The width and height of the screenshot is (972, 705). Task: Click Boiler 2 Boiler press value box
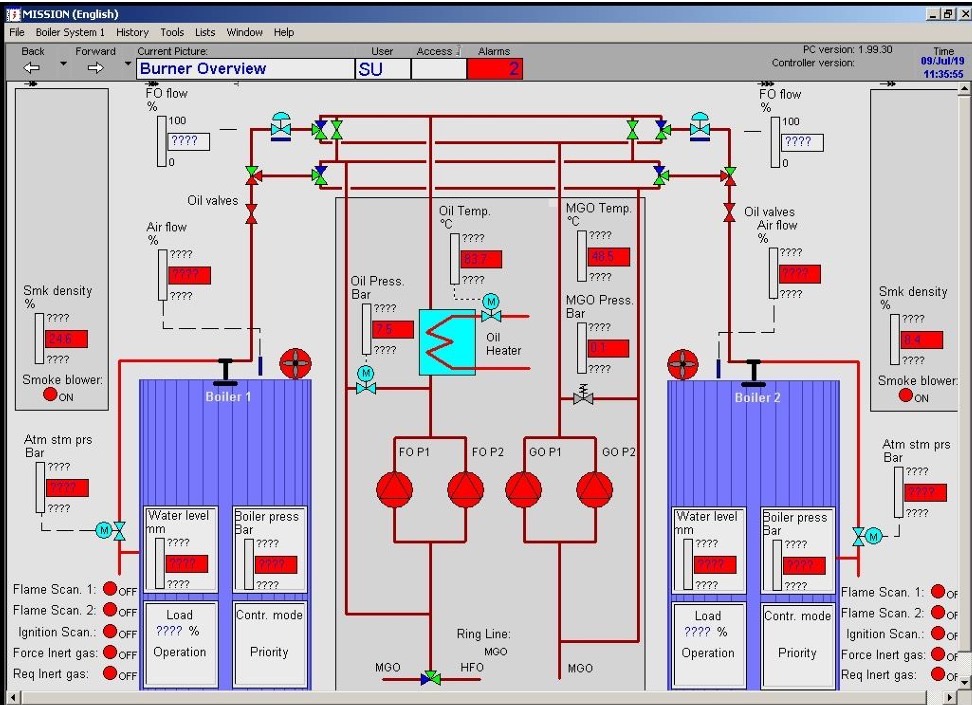pyautogui.click(x=804, y=565)
